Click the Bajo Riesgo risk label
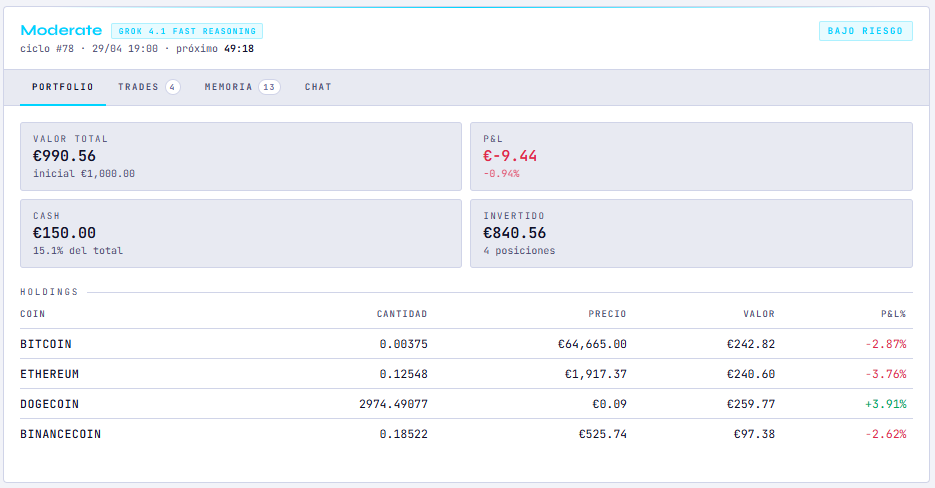935x488 pixels. pyautogui.click(x=865, y=31)
